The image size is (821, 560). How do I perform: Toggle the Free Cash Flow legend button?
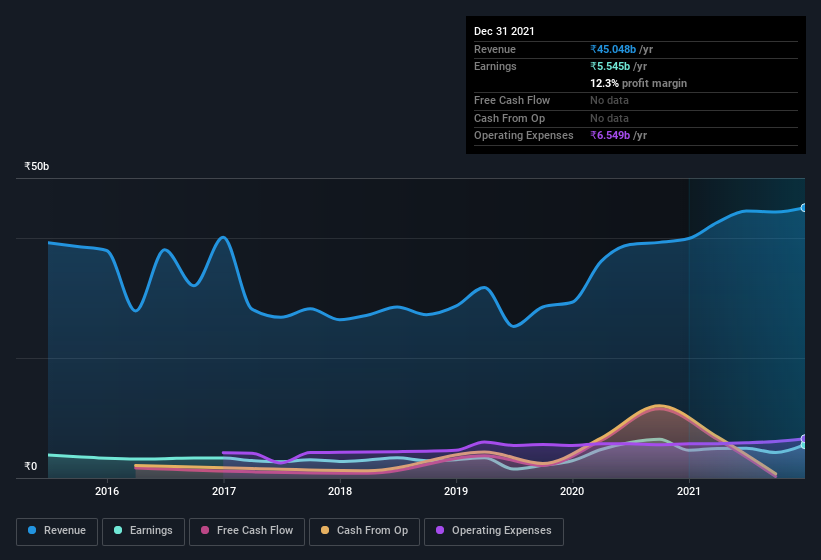point(247,531)
